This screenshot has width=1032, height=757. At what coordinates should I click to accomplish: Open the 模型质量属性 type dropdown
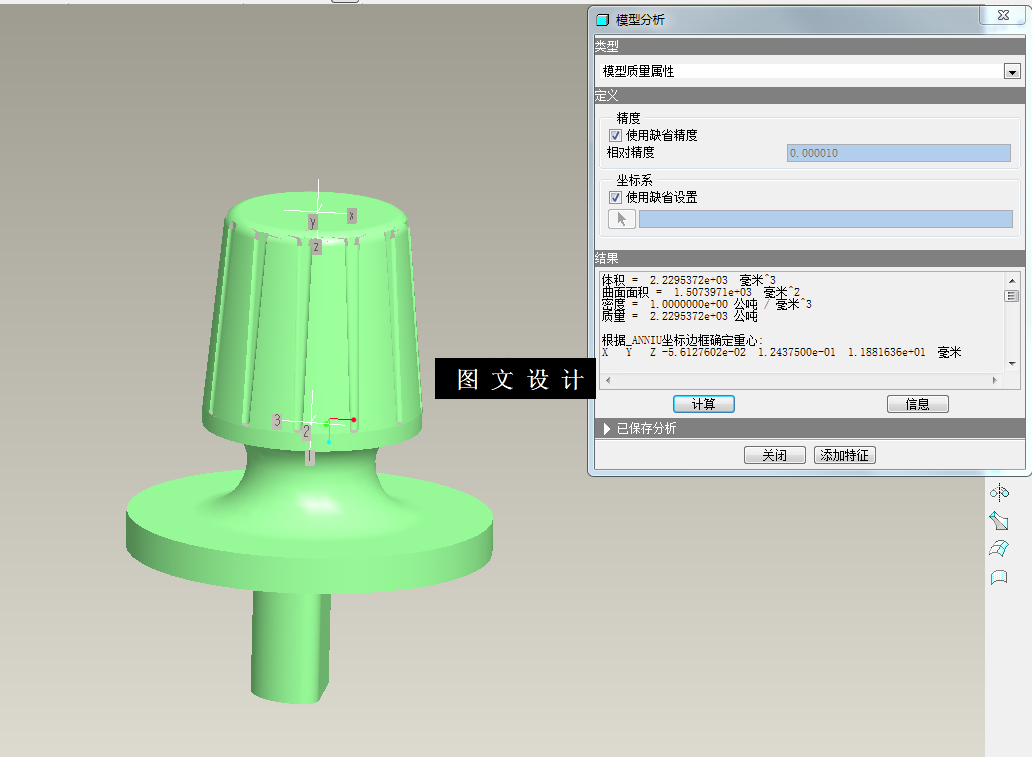pos(1012,71)
